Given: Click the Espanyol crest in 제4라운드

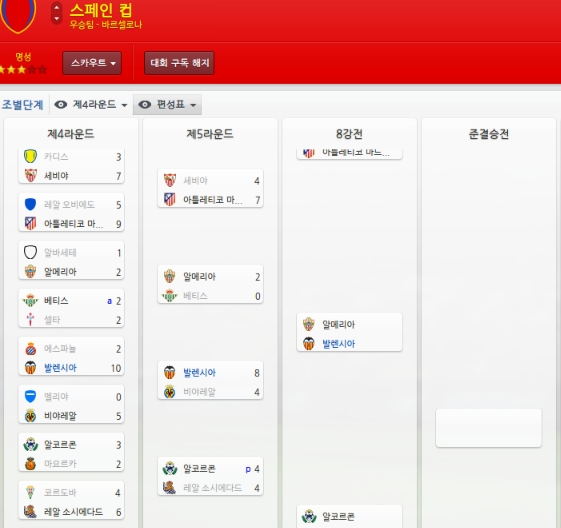Looking at the screenshot, I should [x=30, y=348].
